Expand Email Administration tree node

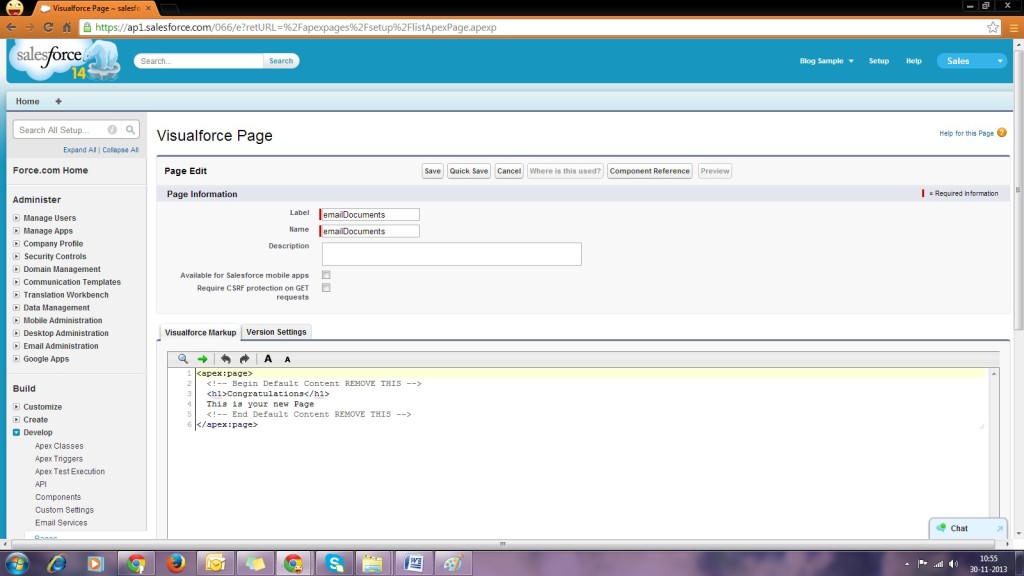16,346
